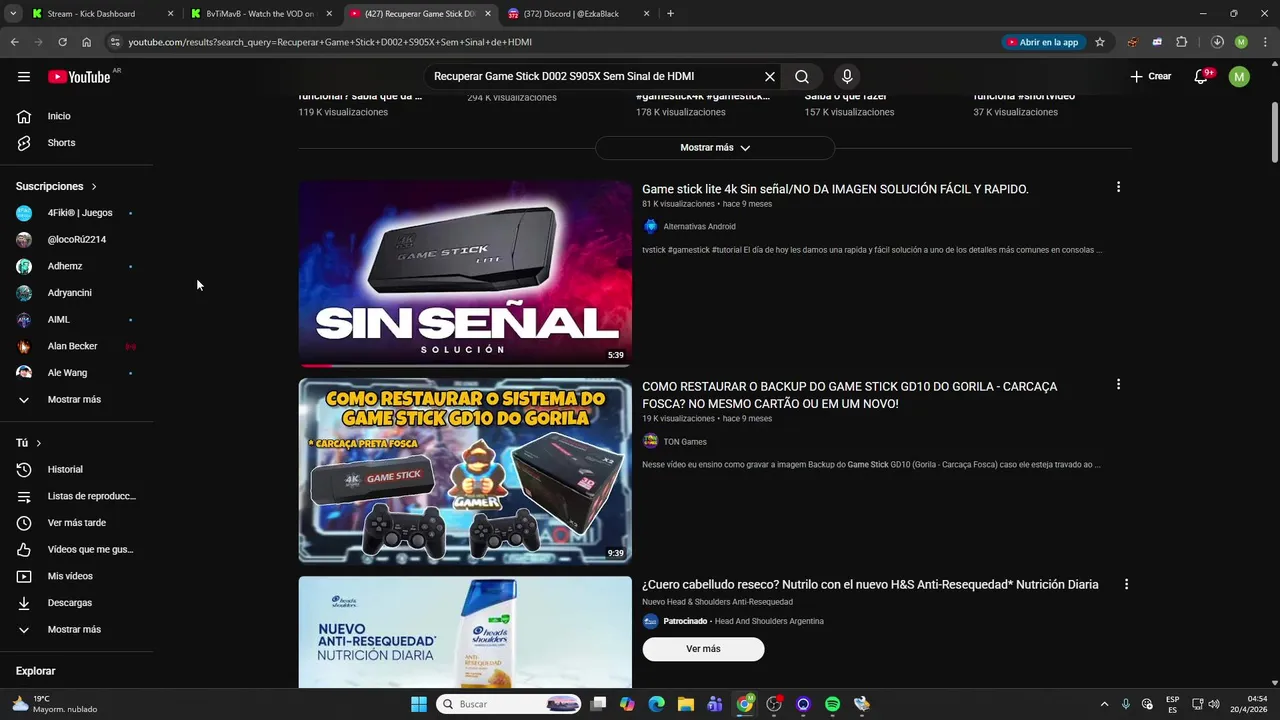Go to the YouTube home logo
This screenshot has width=1280, height=720.
click(x=79, y=77)
